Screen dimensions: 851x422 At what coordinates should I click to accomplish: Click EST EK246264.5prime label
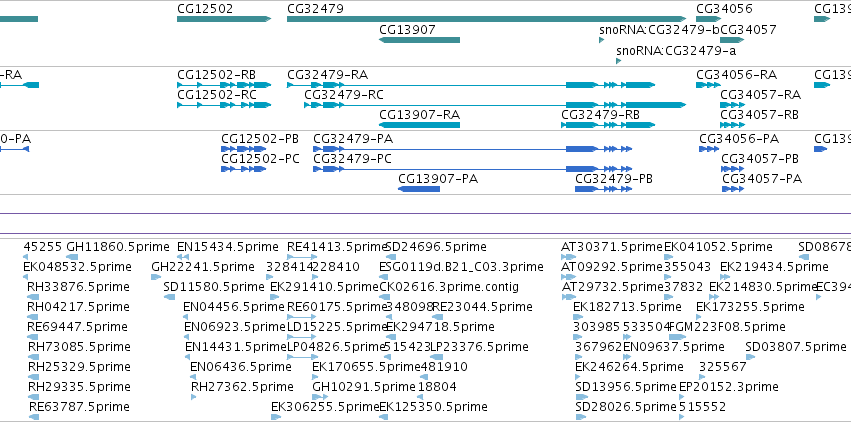point(629,367)
